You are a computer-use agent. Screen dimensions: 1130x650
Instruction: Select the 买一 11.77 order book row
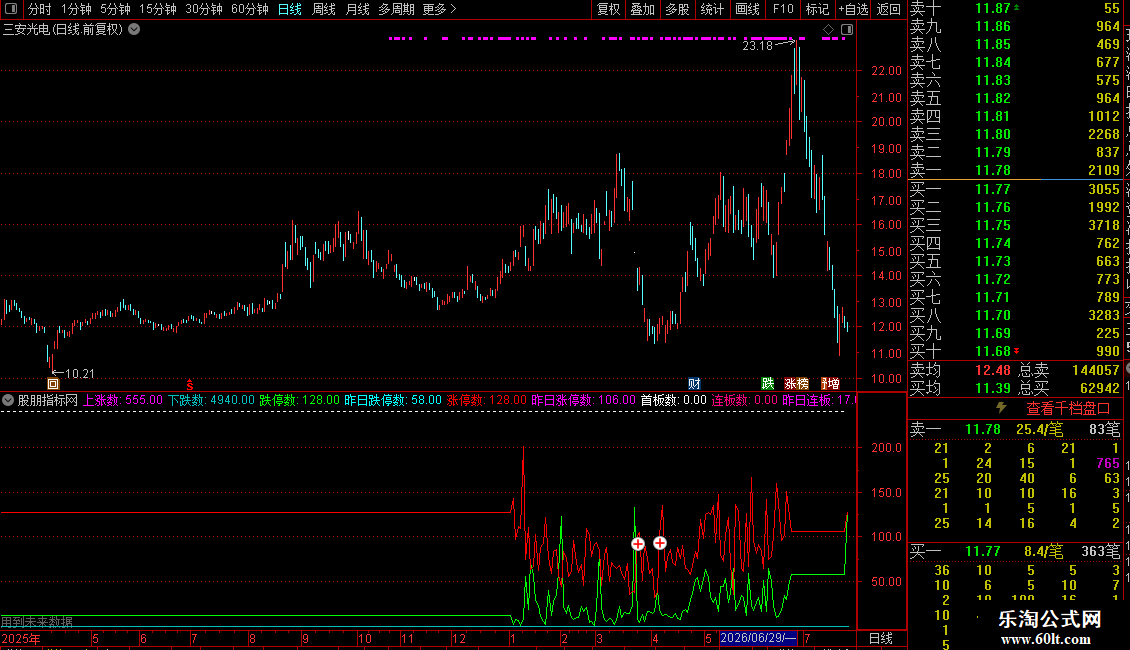[1015, 189]
